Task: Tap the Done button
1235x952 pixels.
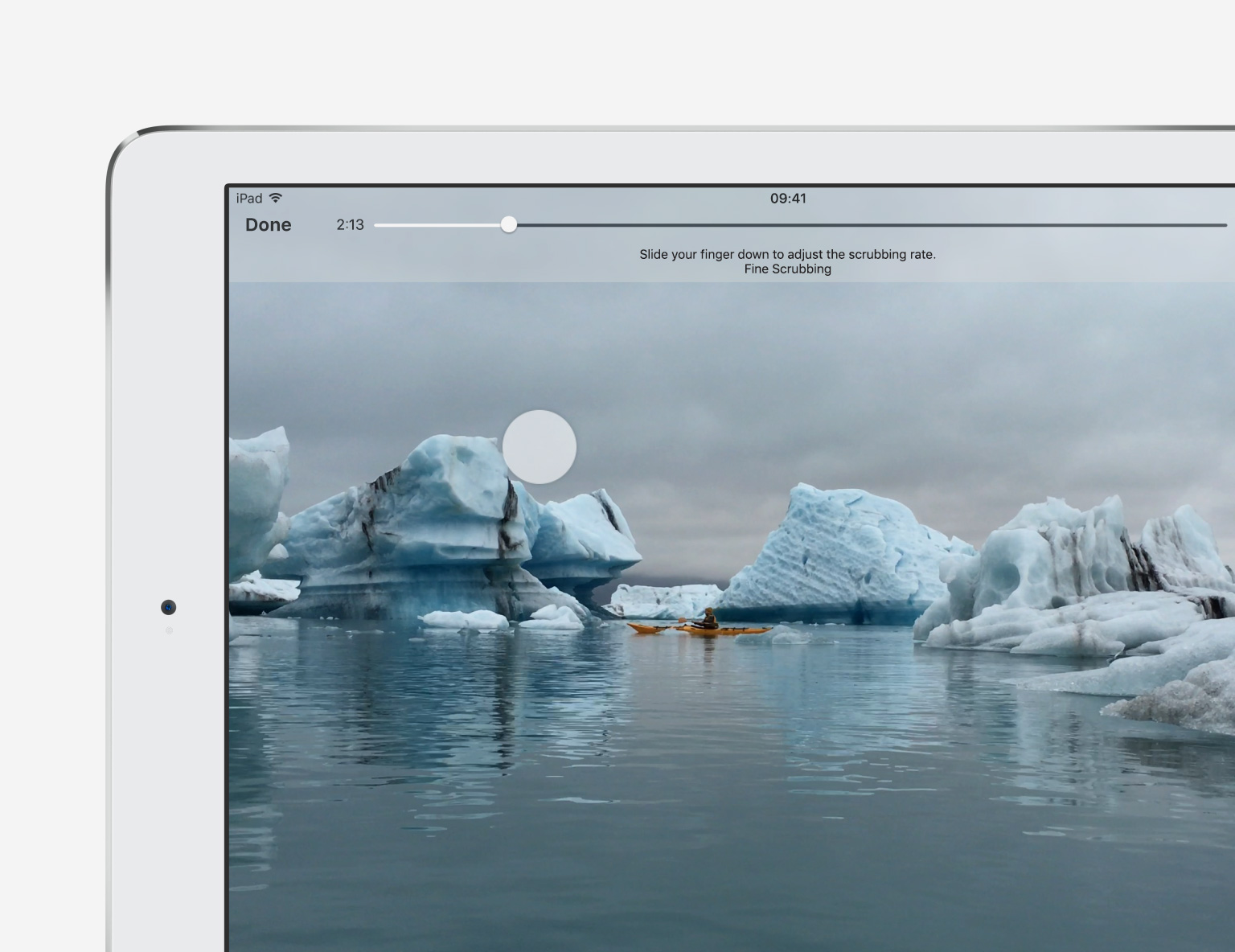Action: coord(268,225)
